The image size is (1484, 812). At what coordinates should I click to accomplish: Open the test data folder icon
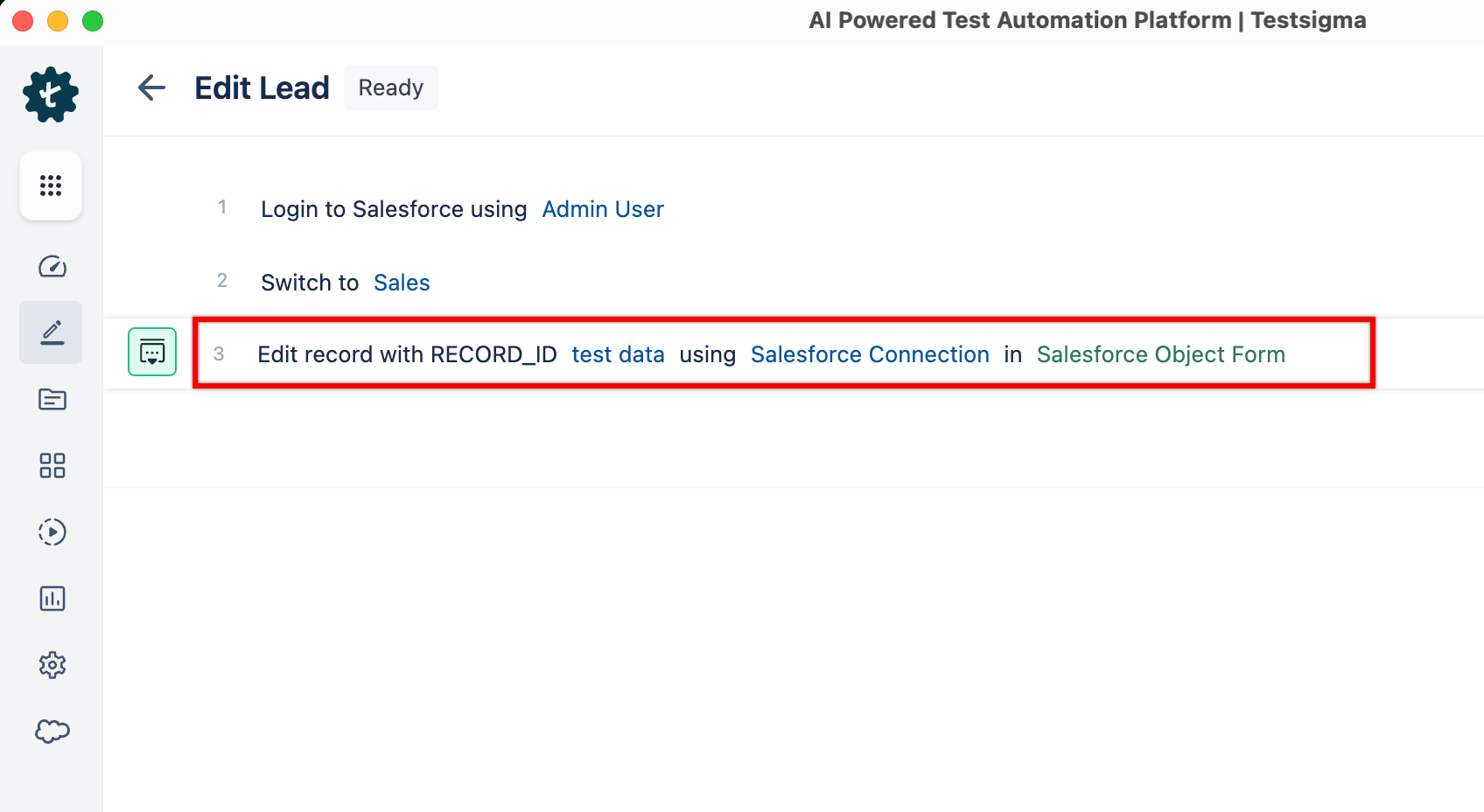pyautogui.click(x=52, y=399)
